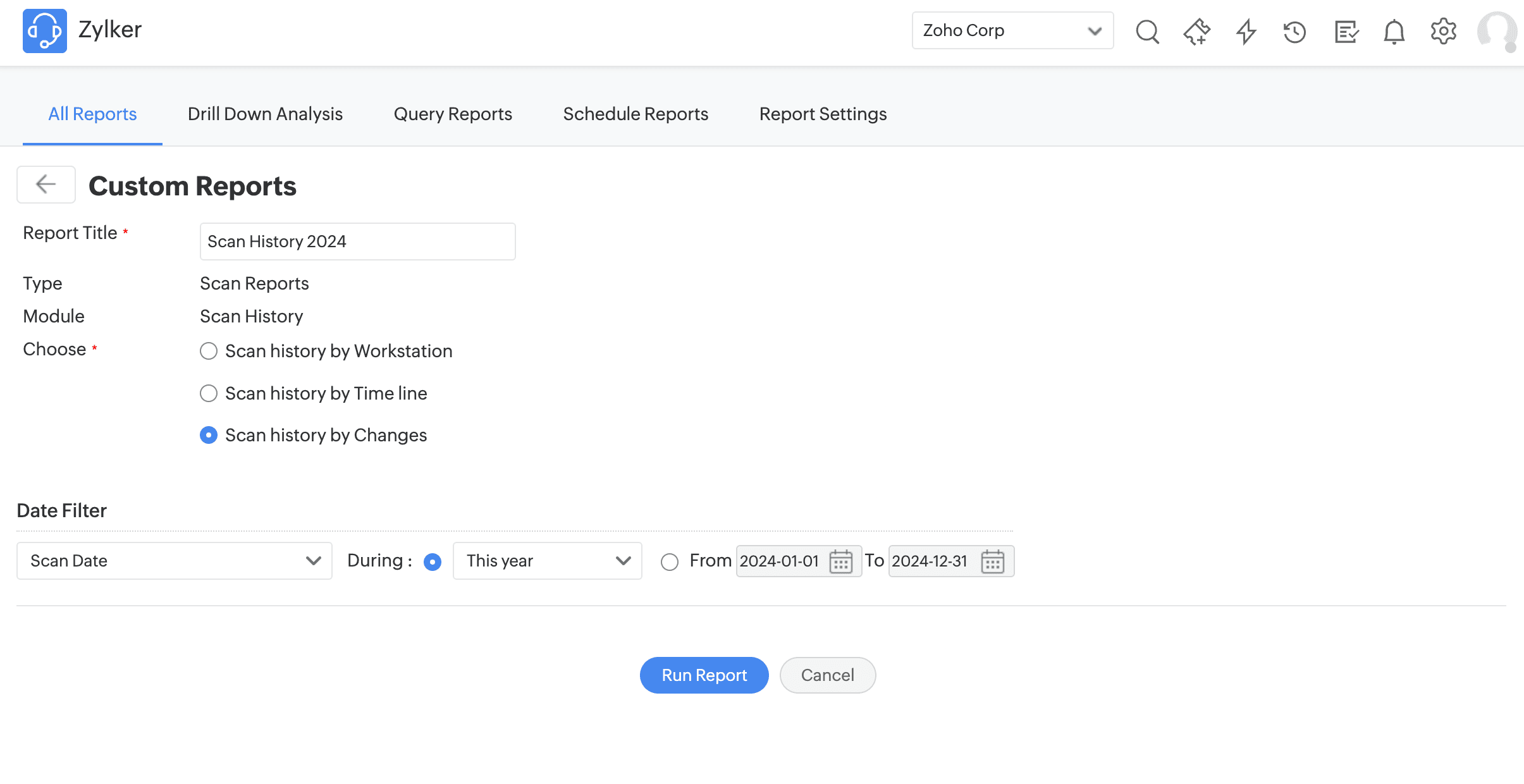Click the user profile avatar
1524x784 pixels.
(1496, 31)
